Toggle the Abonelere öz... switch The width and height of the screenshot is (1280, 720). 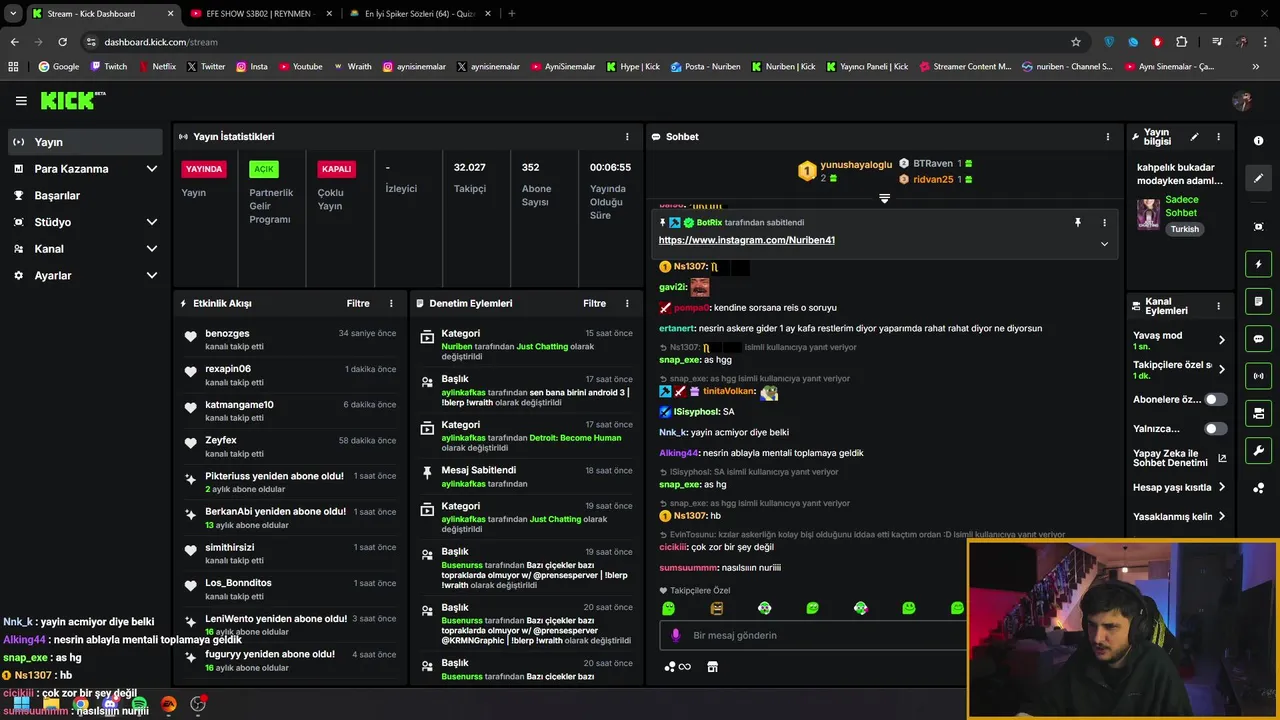[1215, 399]
